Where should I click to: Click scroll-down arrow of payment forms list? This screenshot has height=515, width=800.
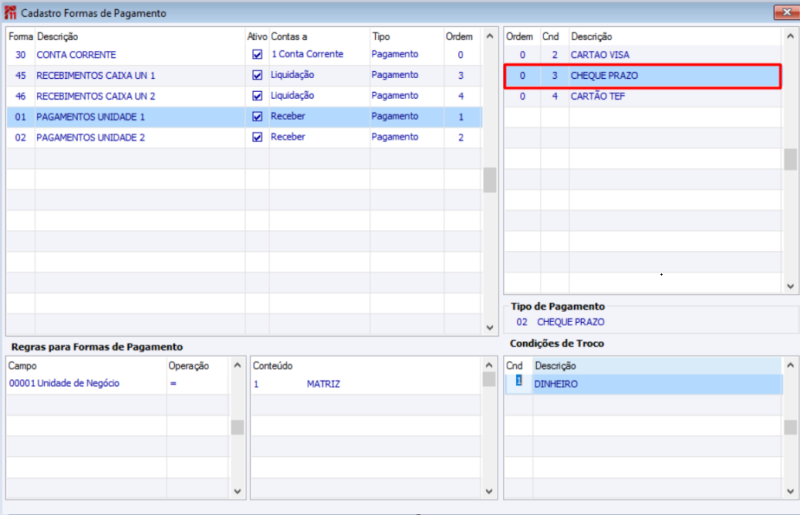490,328
